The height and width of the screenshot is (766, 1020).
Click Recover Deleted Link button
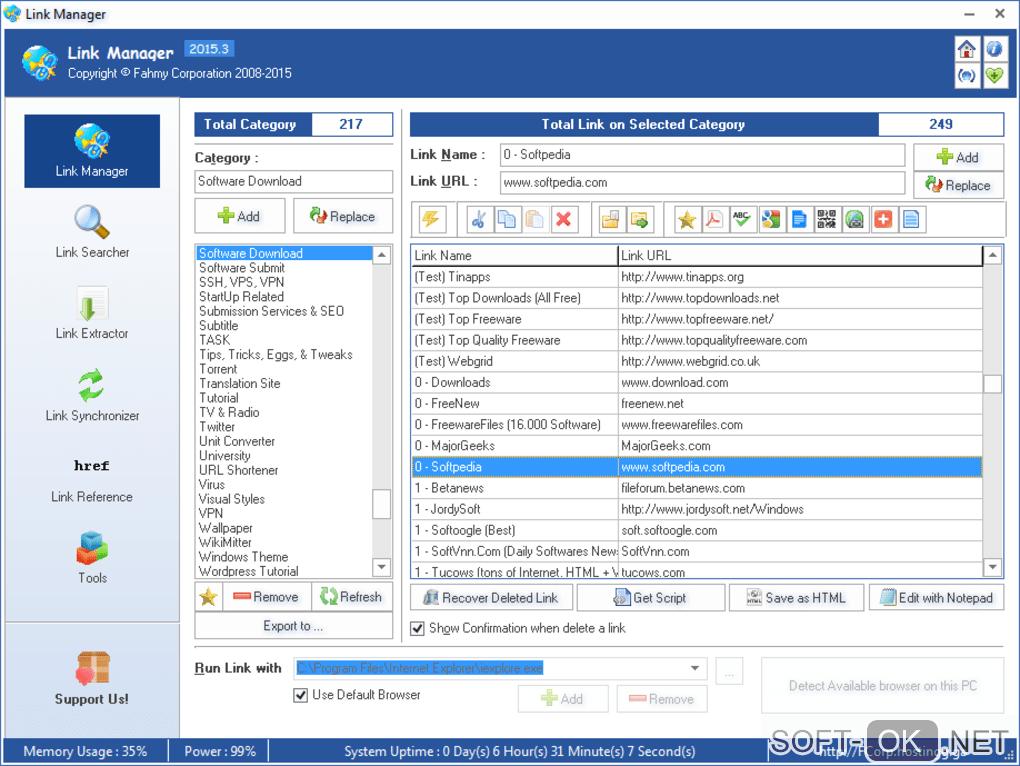click(x=491, y=598)
